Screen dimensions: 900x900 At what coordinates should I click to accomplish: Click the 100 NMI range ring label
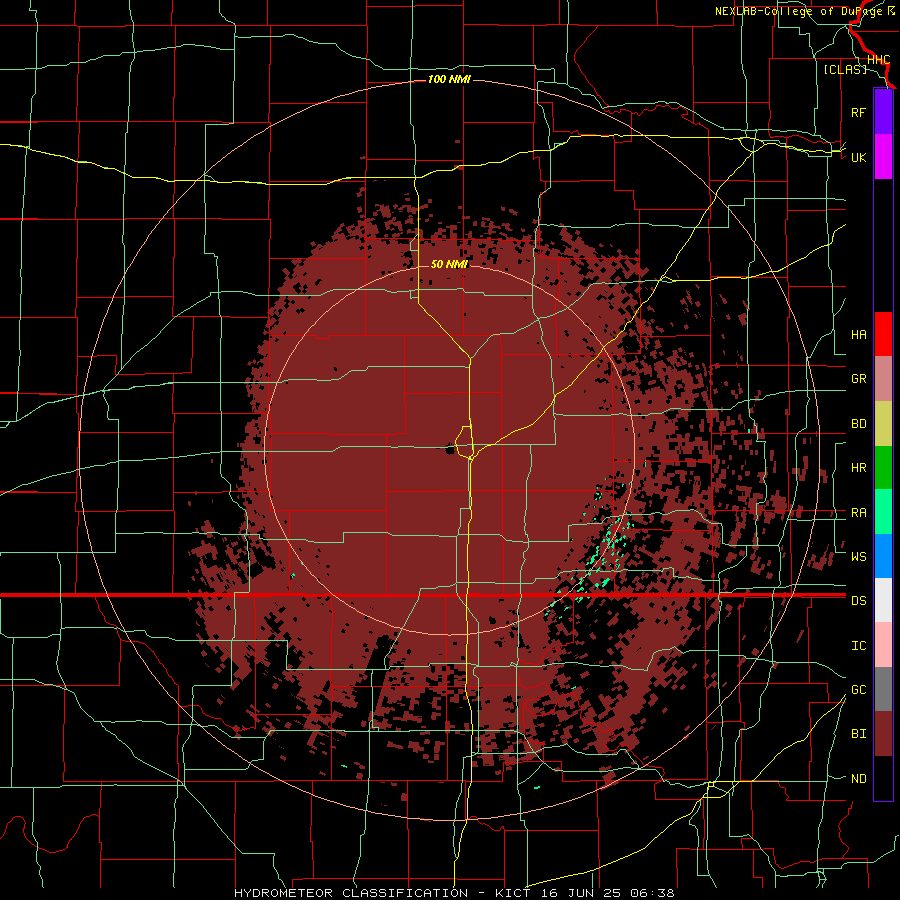tap(449, 79)
